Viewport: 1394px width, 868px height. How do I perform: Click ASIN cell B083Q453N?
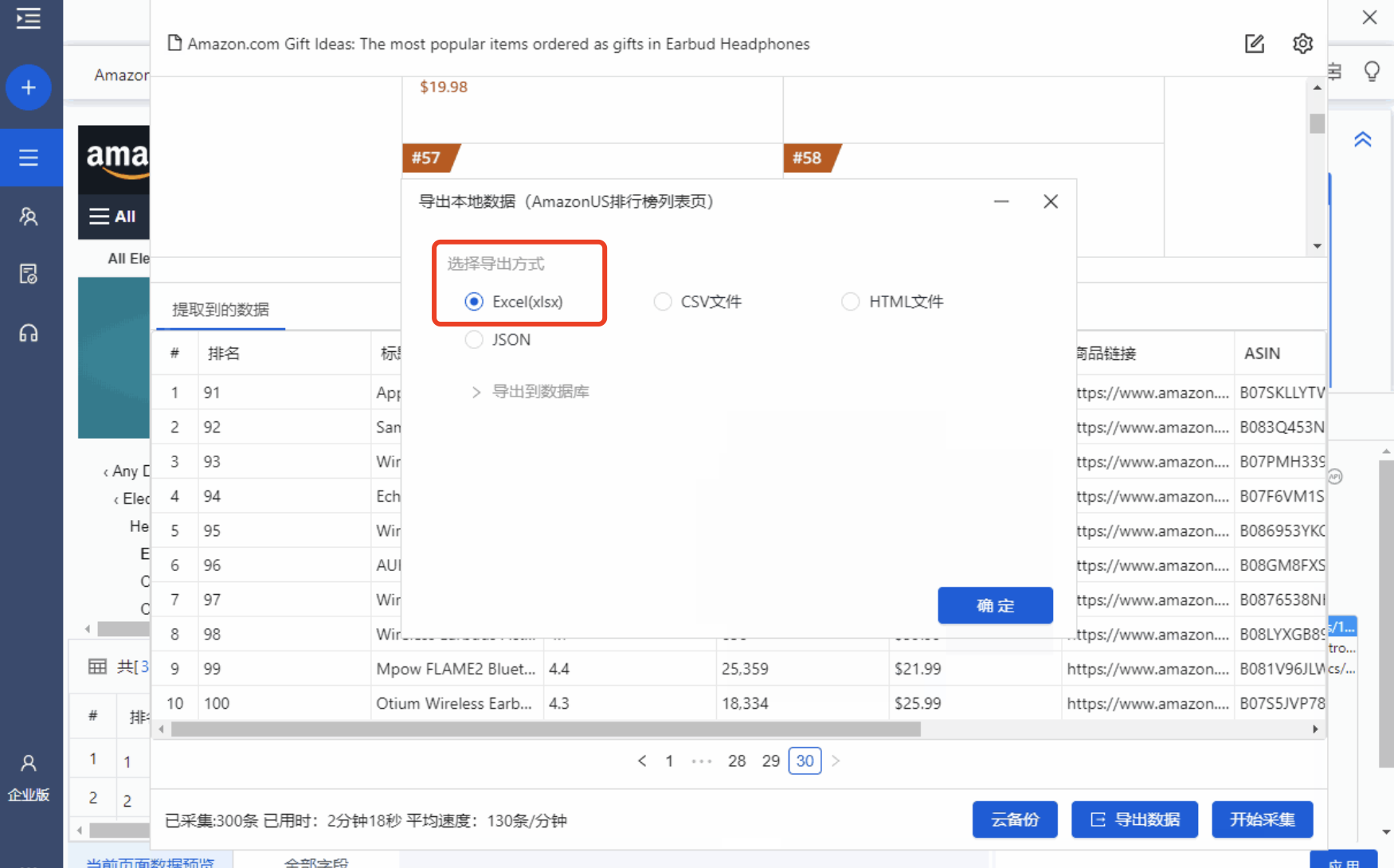coord(1281,428)
